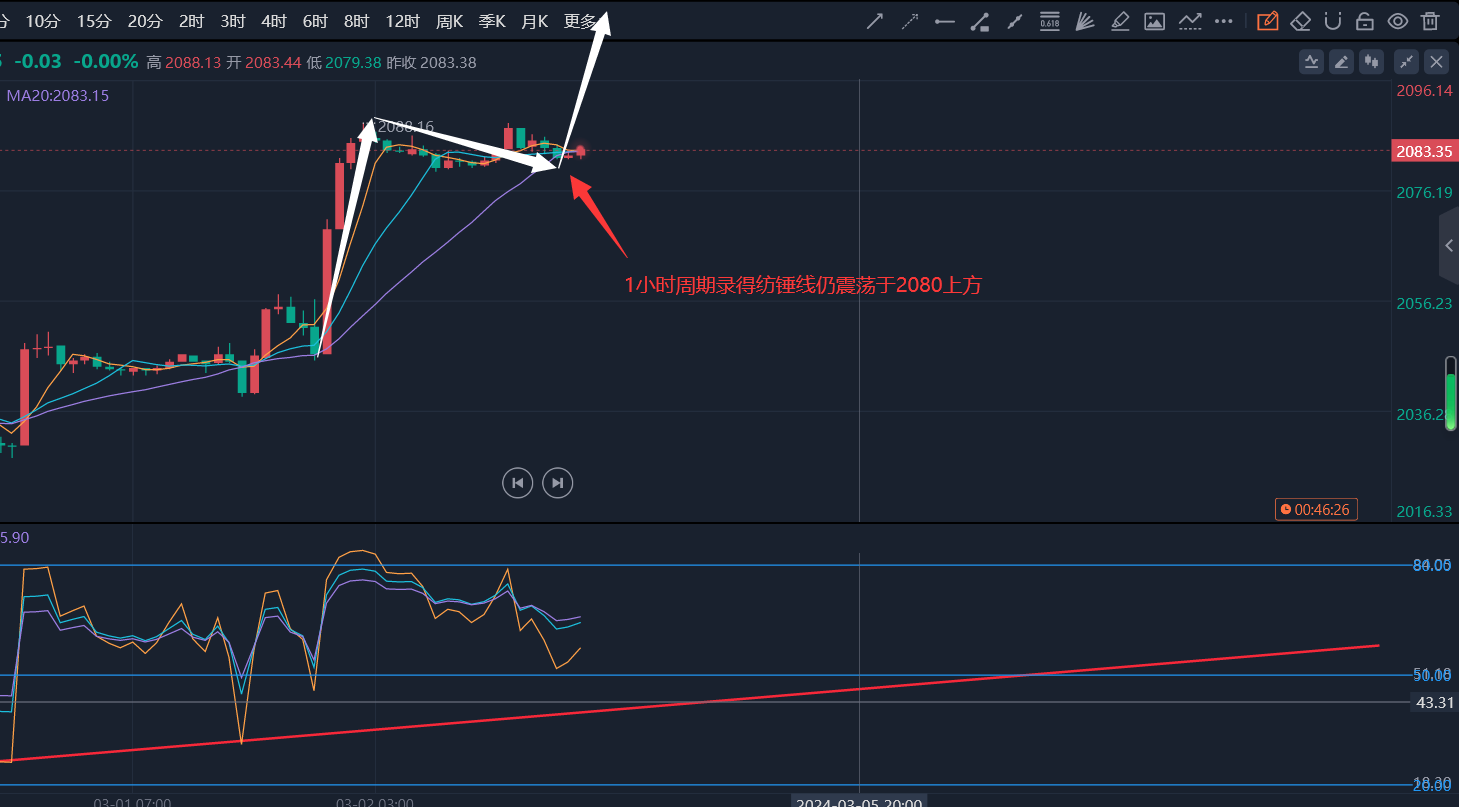Switch to the 12时 timeframe
The height and width of the screenshot is (807, 1459).
pos(402,21)
